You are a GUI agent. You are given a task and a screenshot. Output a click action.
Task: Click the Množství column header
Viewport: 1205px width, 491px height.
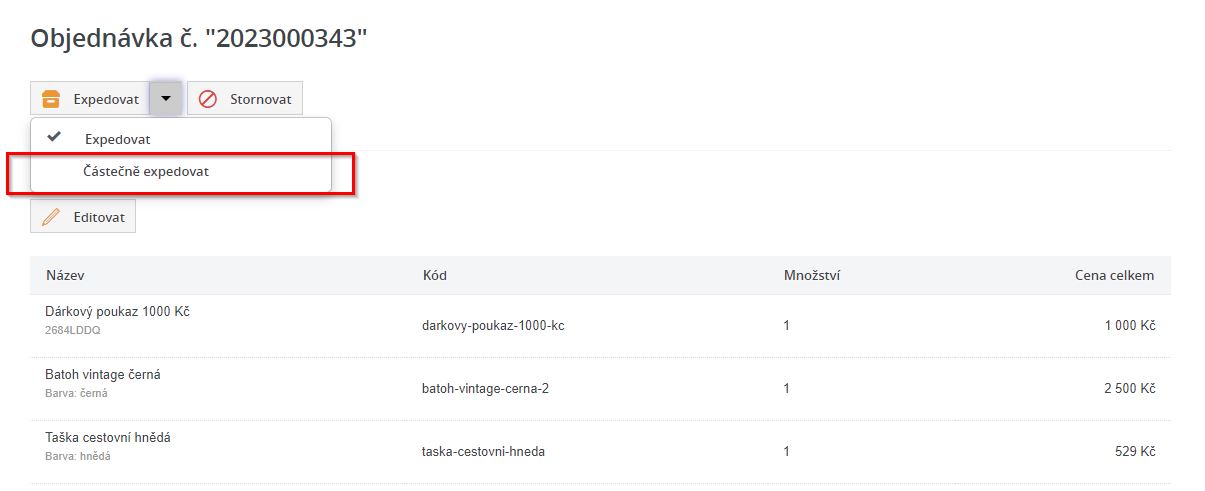[x=811, y=275]
